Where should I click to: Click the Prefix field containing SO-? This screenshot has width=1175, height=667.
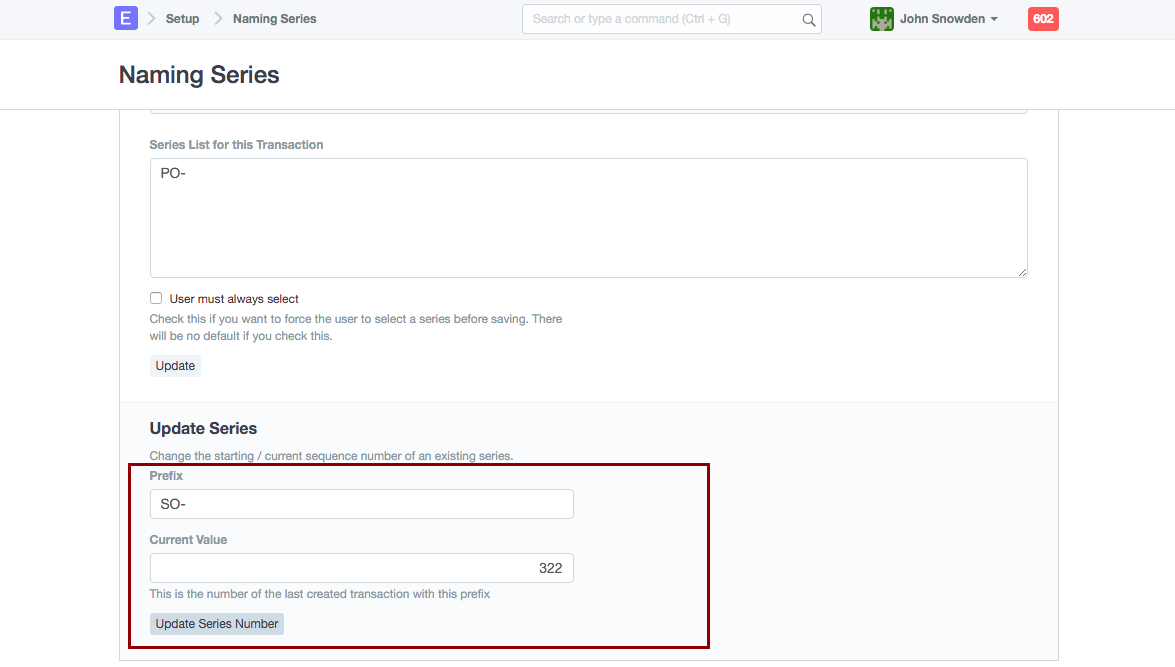click(361, 504)
